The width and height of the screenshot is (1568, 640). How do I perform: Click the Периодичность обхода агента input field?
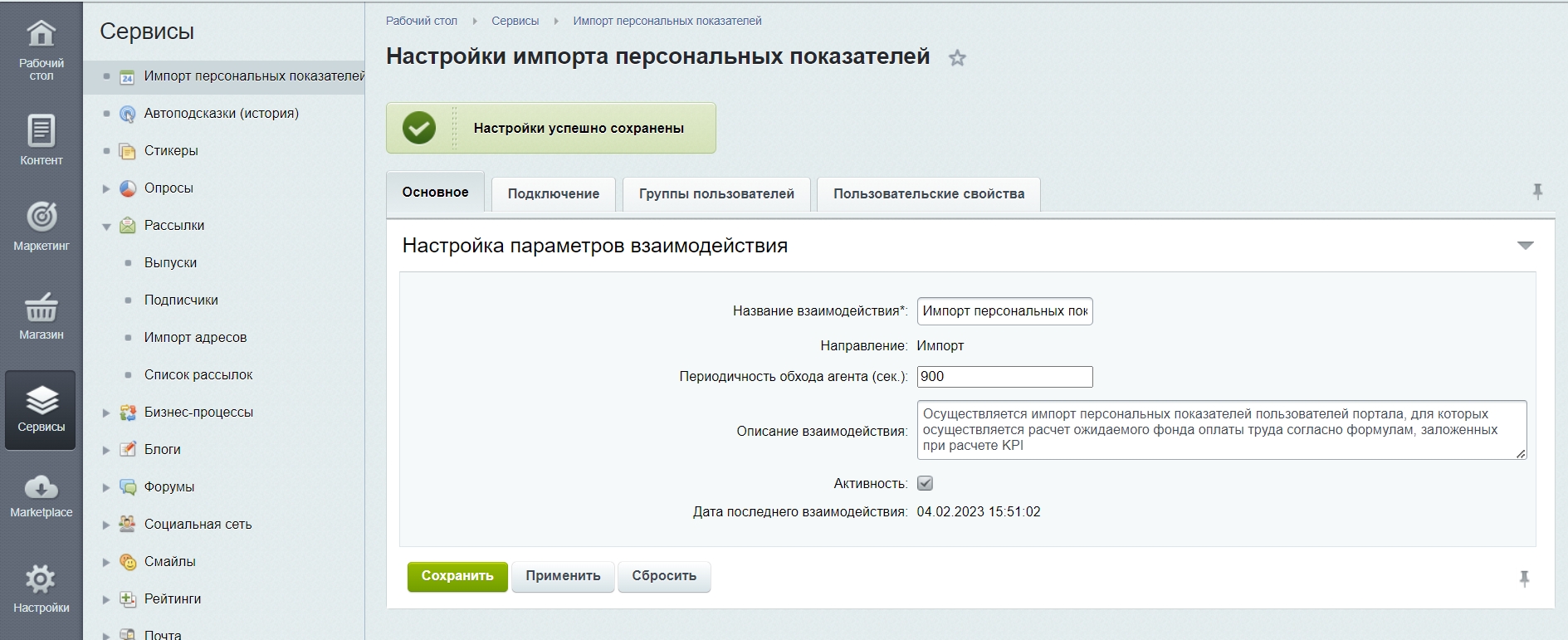[x=1004, y=377]
